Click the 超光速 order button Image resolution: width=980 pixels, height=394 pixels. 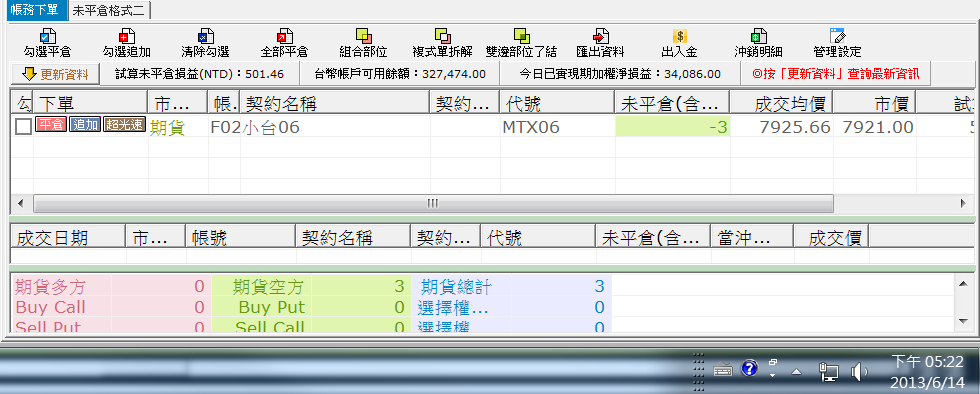coord(124,125)
